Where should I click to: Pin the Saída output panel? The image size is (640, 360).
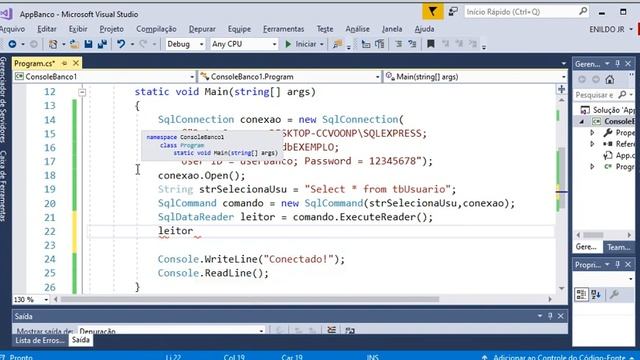550,316
